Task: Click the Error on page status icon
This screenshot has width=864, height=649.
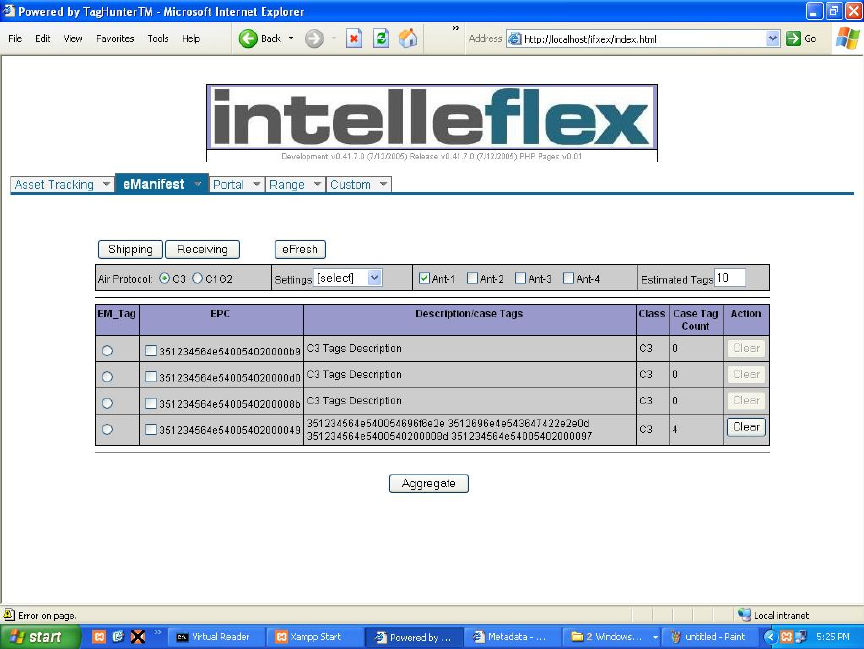Action: coord(9,614)
